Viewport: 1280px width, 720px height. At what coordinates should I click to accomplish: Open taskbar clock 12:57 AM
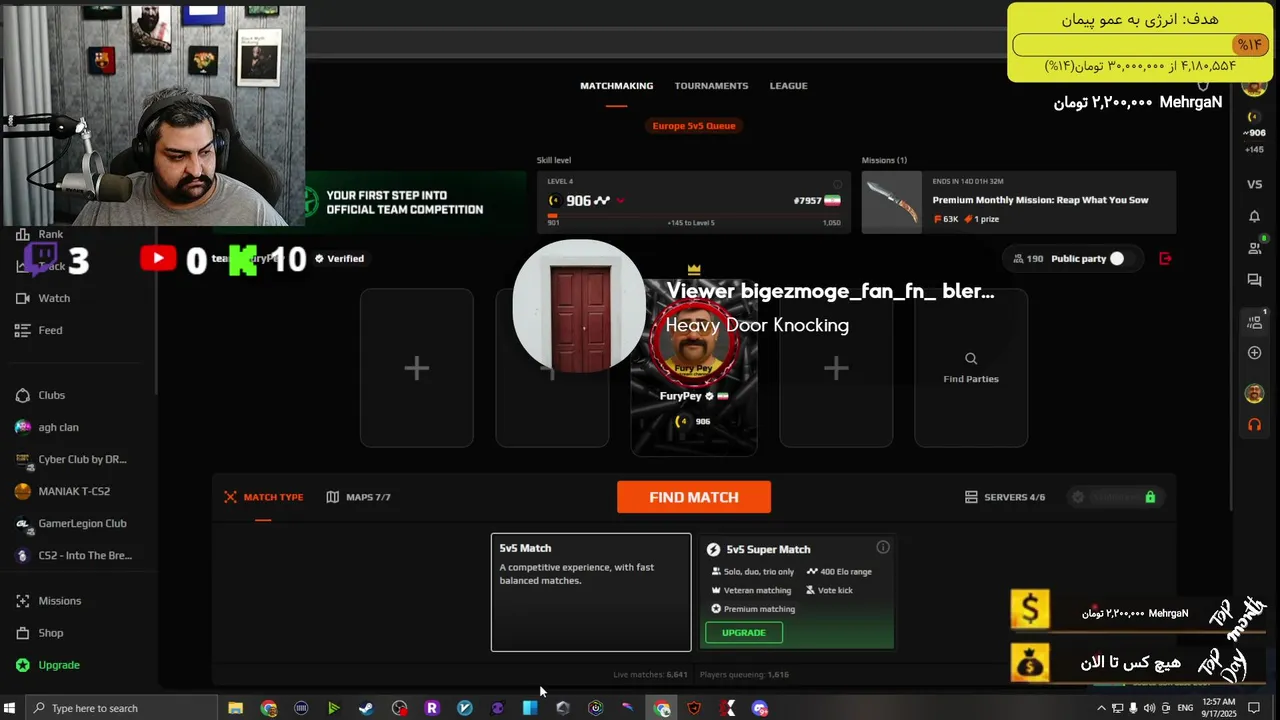[1219, 708]
